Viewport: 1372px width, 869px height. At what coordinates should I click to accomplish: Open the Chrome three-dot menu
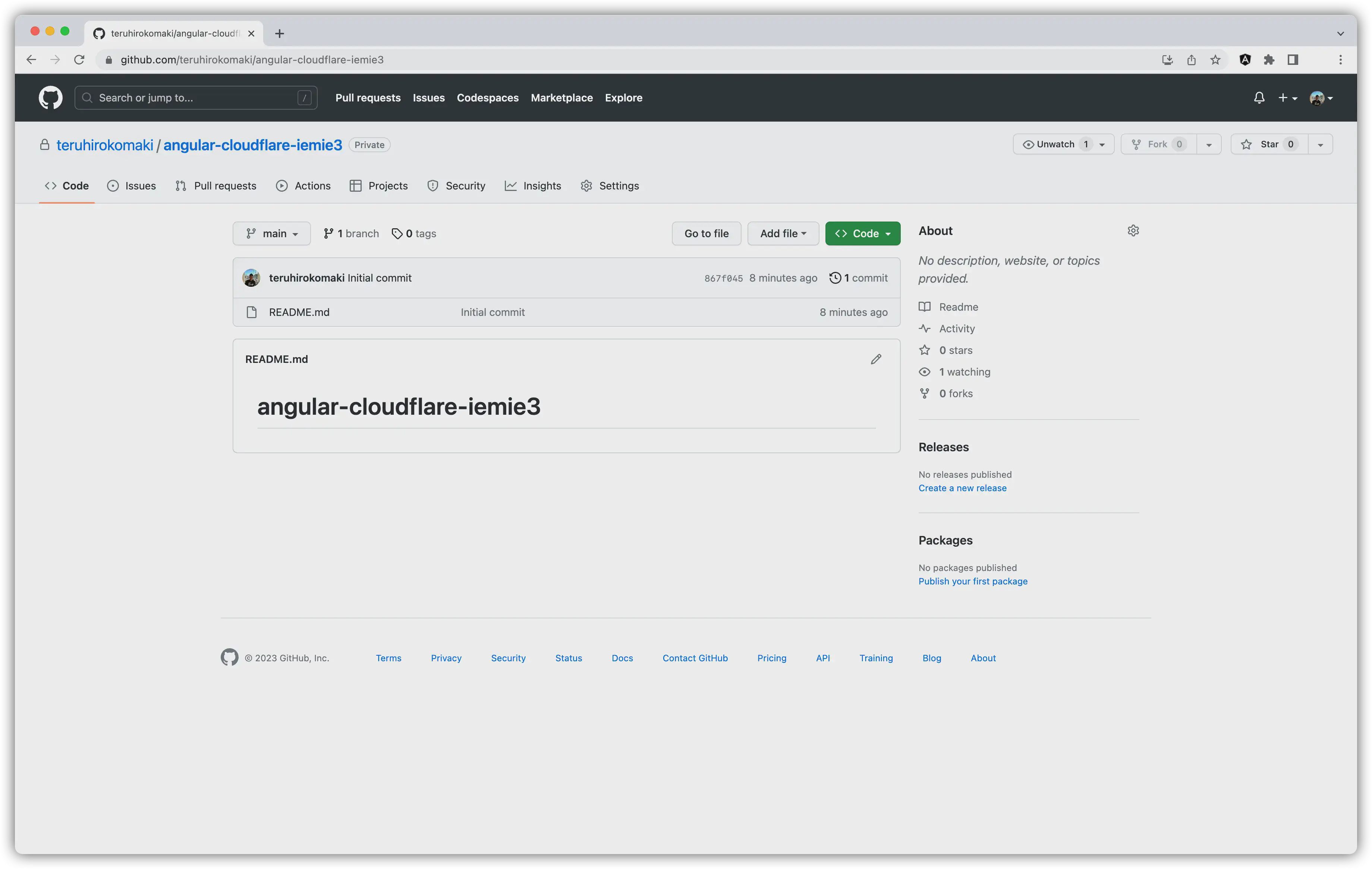[x=1340, y=59]
